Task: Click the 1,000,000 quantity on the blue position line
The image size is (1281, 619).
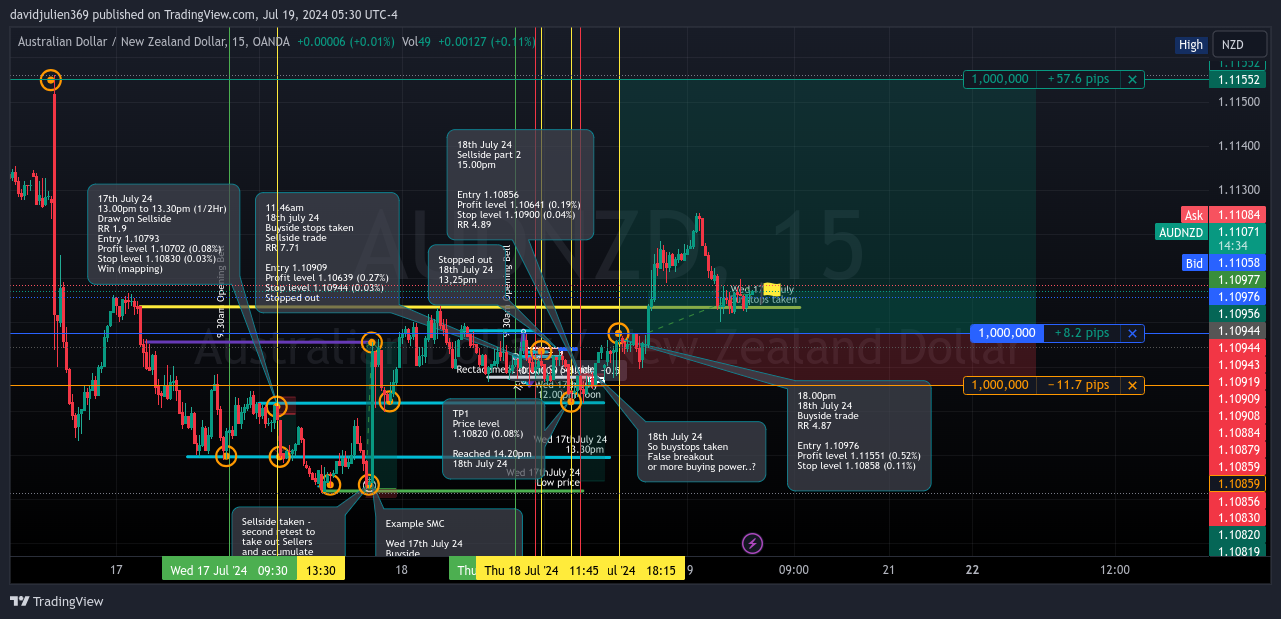Action: click(1007, 333)
